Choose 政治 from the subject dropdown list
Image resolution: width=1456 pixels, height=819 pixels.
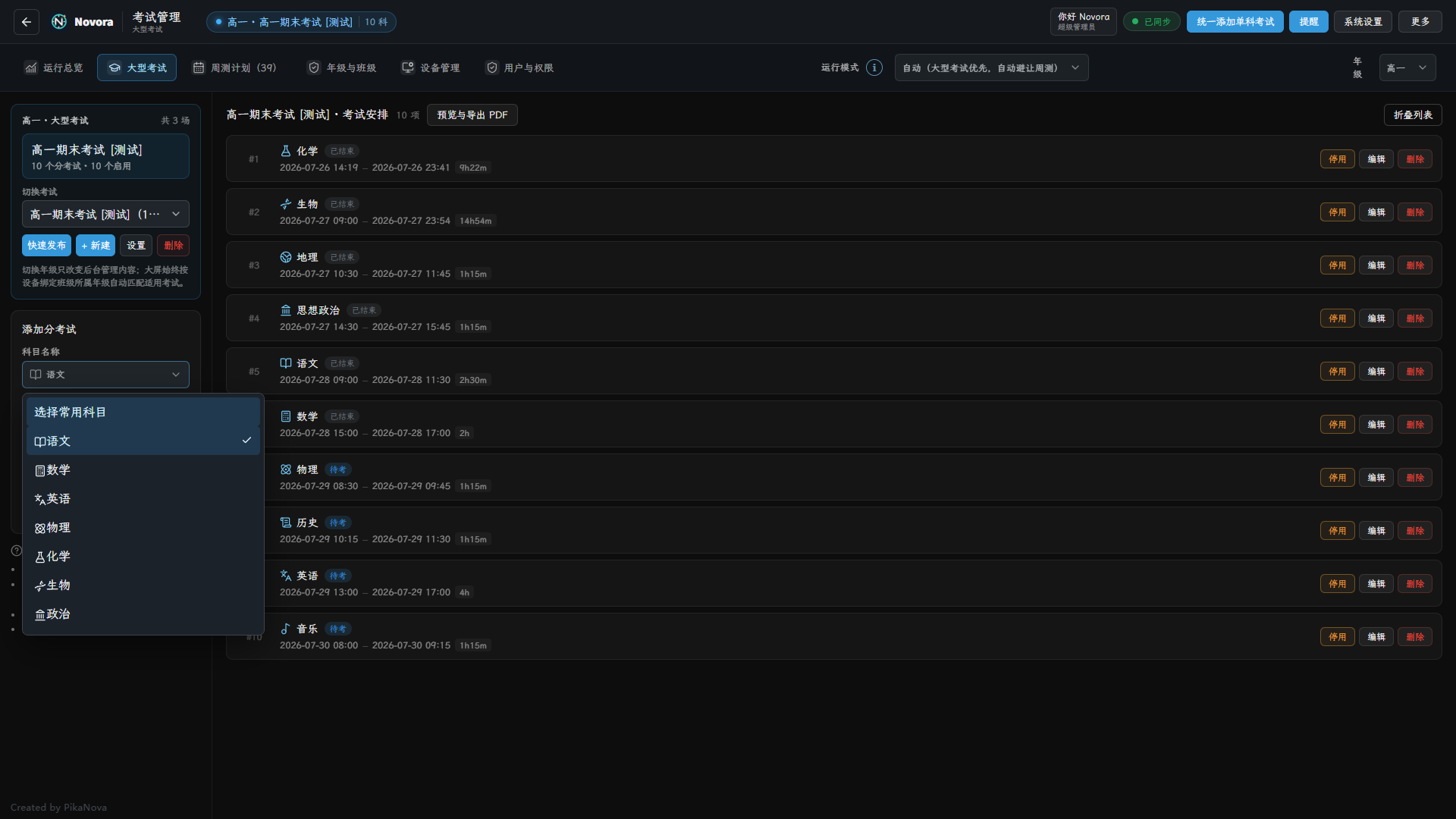point(143,614)
